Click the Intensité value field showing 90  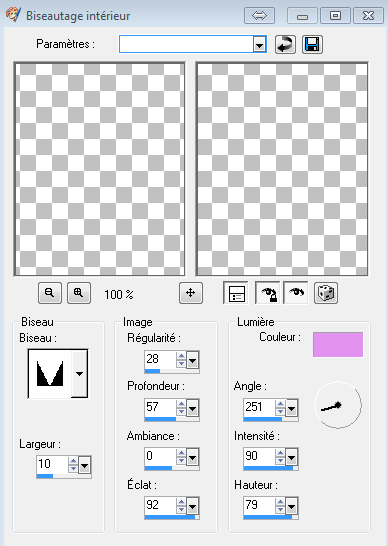pyautogui.click(x=259, y=457)
